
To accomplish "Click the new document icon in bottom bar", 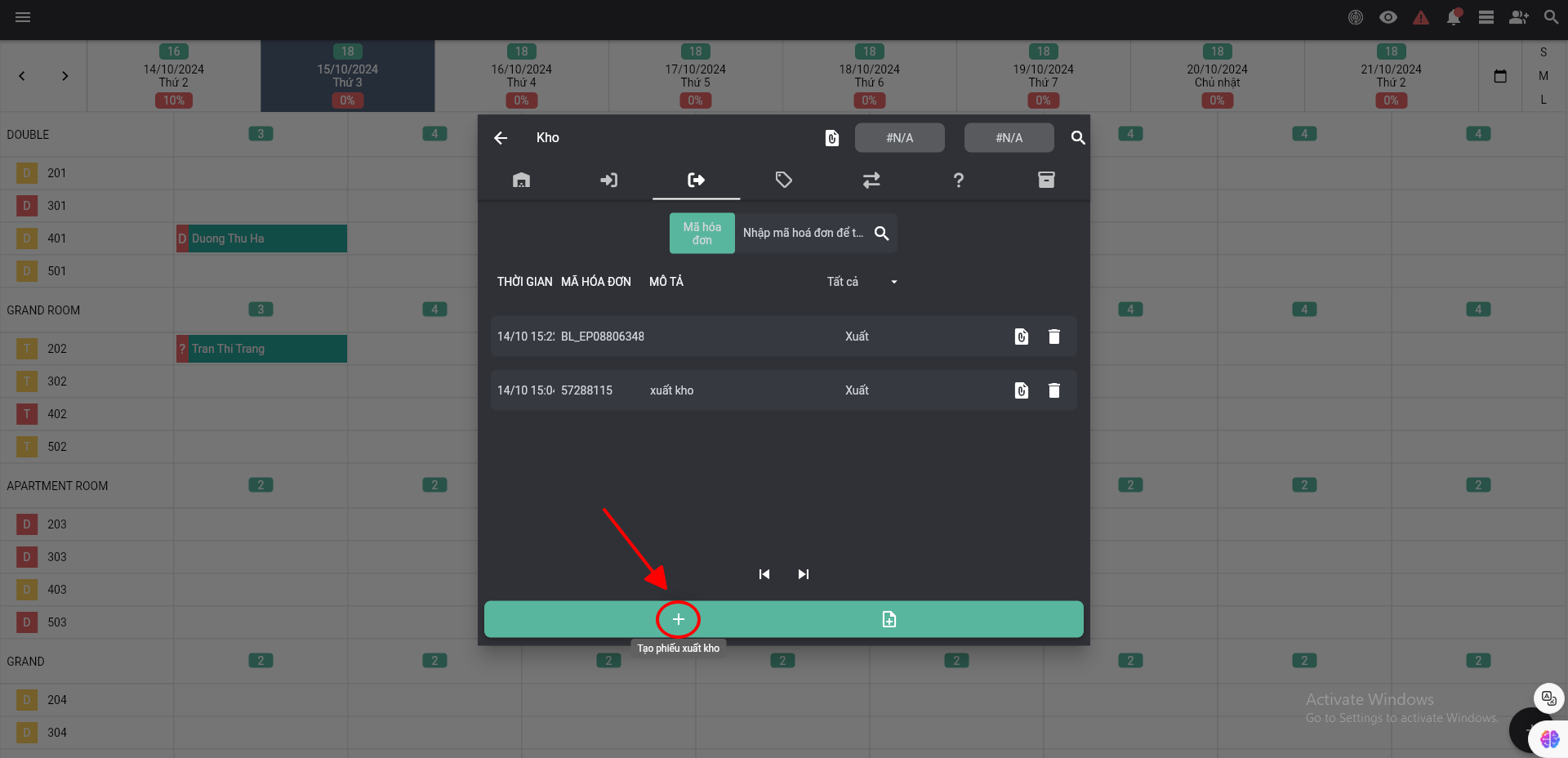I will click(x=889, y=619).
